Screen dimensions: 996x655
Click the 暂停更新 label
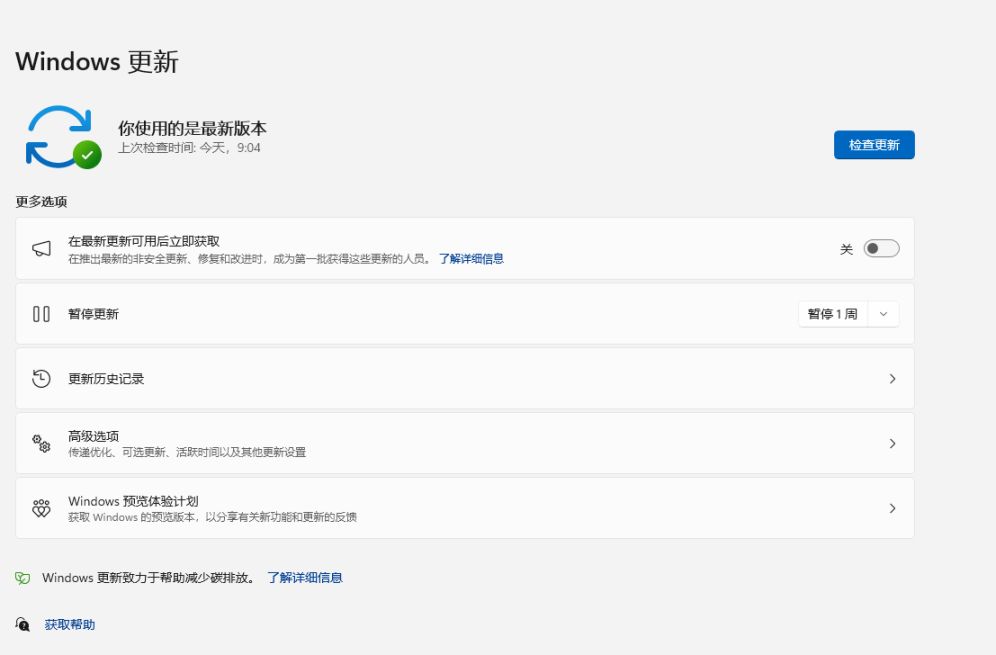click(x=93, y=314)
